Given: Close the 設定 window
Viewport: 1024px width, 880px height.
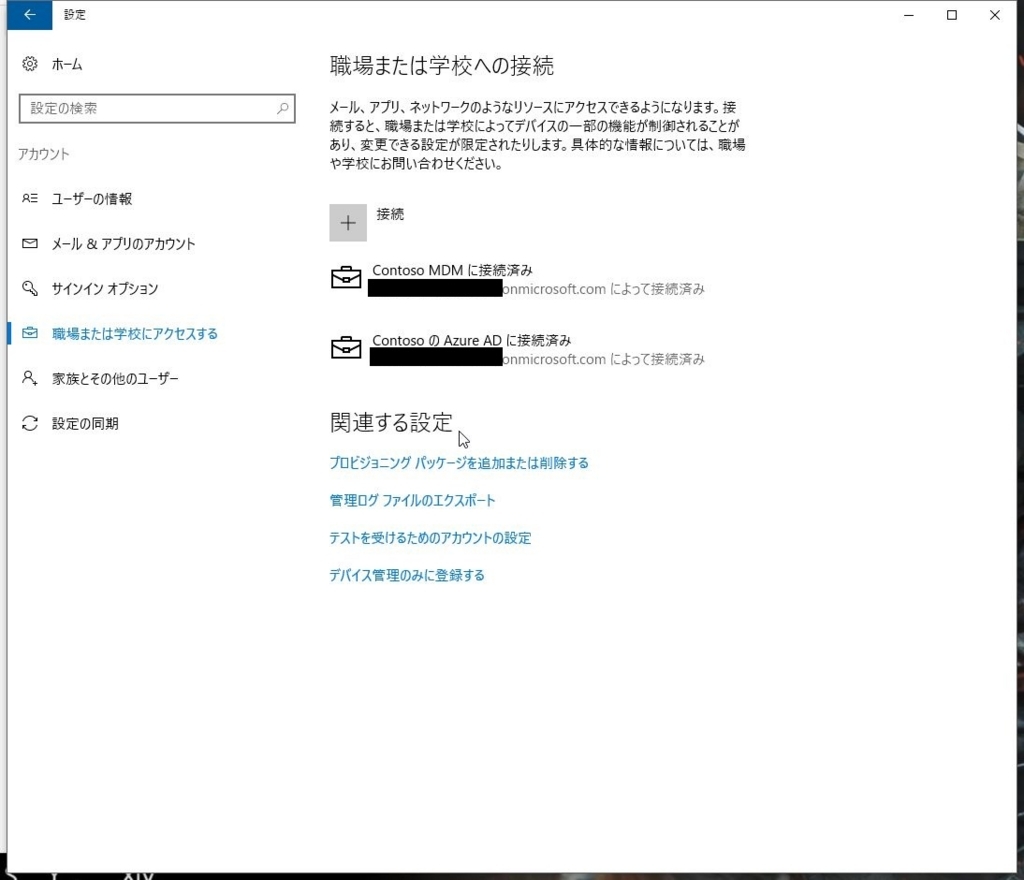Looking at the screenshot, I should (995, 15).
